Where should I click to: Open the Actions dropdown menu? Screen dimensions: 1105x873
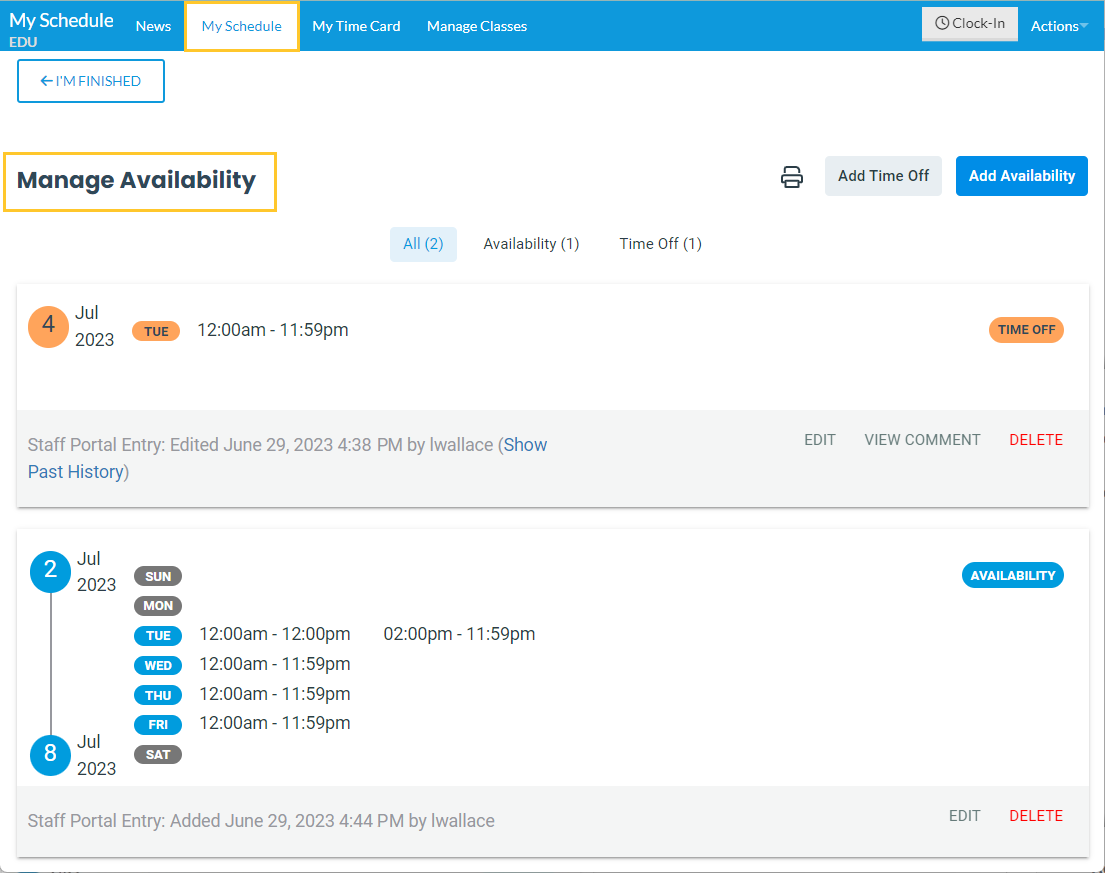coord(1057,25)
